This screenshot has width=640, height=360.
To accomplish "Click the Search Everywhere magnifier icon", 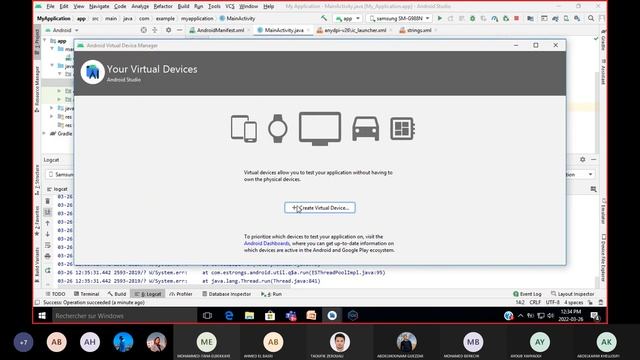I will tap(591, 18).
